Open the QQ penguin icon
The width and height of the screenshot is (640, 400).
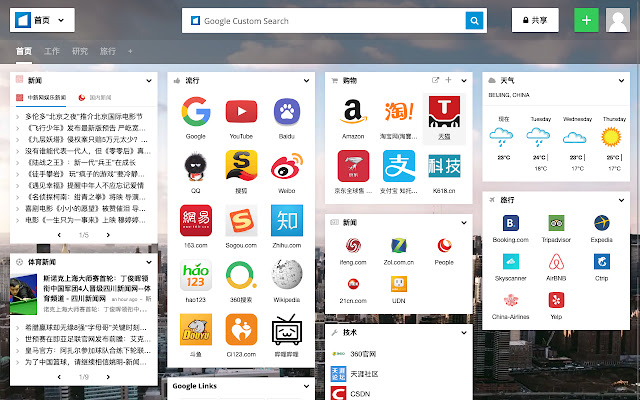pyautogui.click(x=196, y=166)
